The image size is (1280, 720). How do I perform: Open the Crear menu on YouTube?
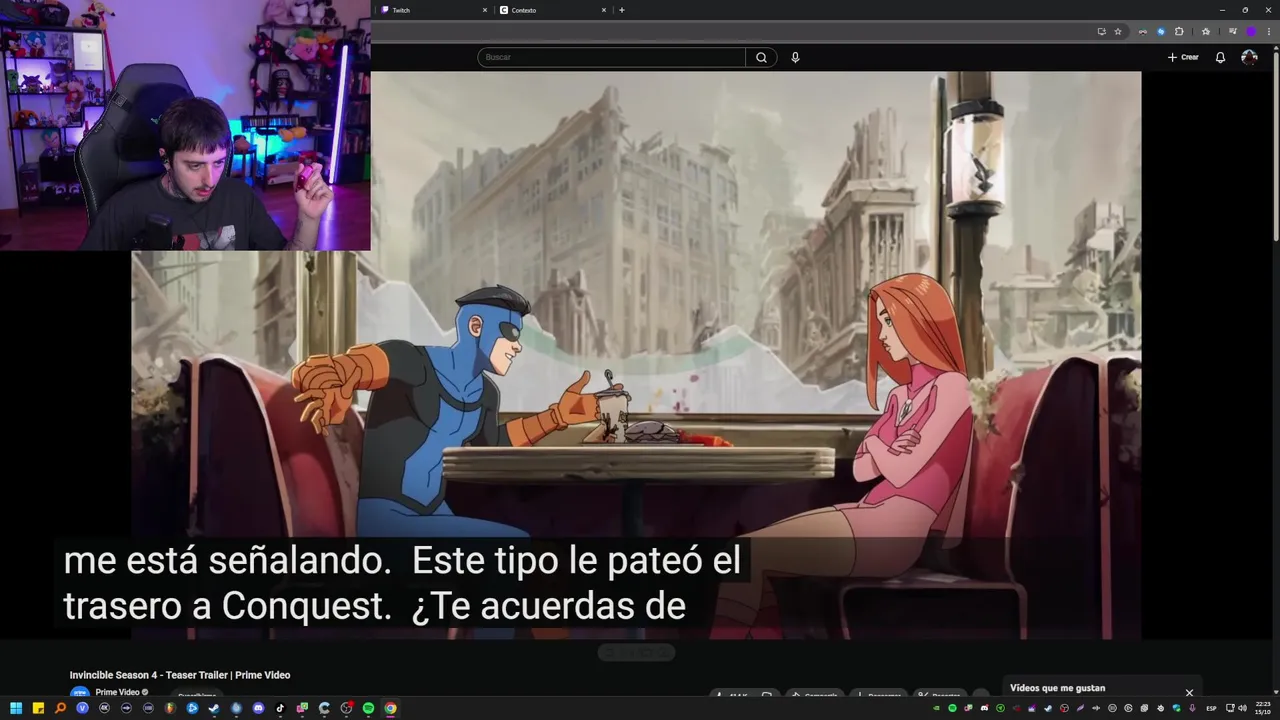click(x=1183, y=57)
